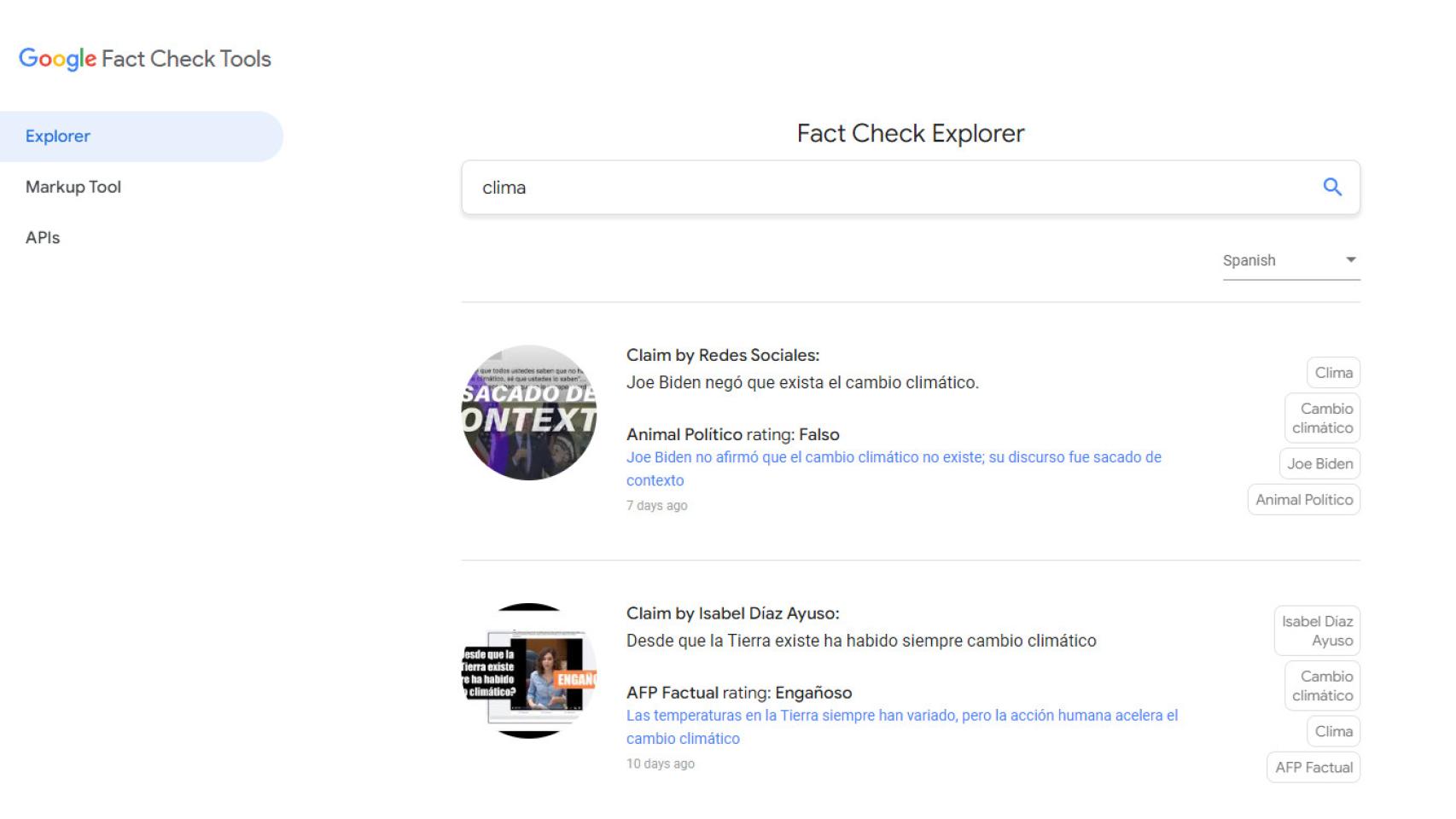1456x819 pixels.
Task: Open the Markup Tool section
Action: tap(73, 186)
